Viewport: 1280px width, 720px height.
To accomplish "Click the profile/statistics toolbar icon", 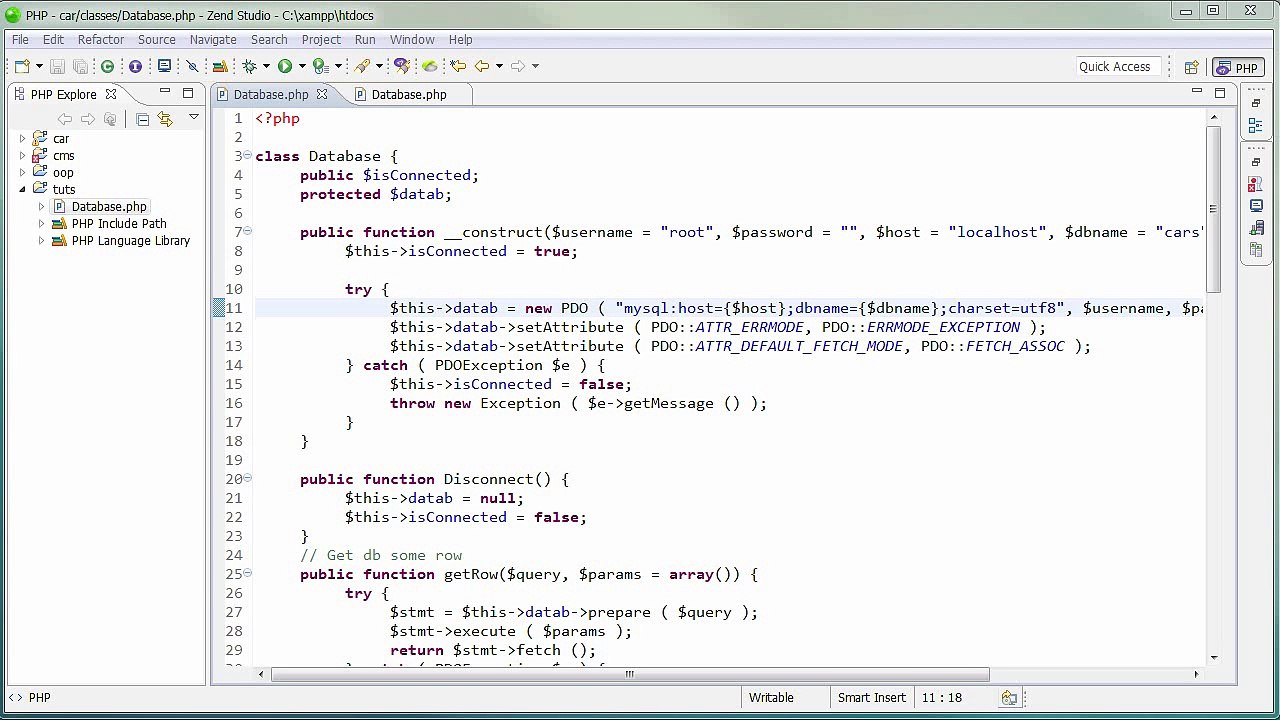I will [221, 66].
